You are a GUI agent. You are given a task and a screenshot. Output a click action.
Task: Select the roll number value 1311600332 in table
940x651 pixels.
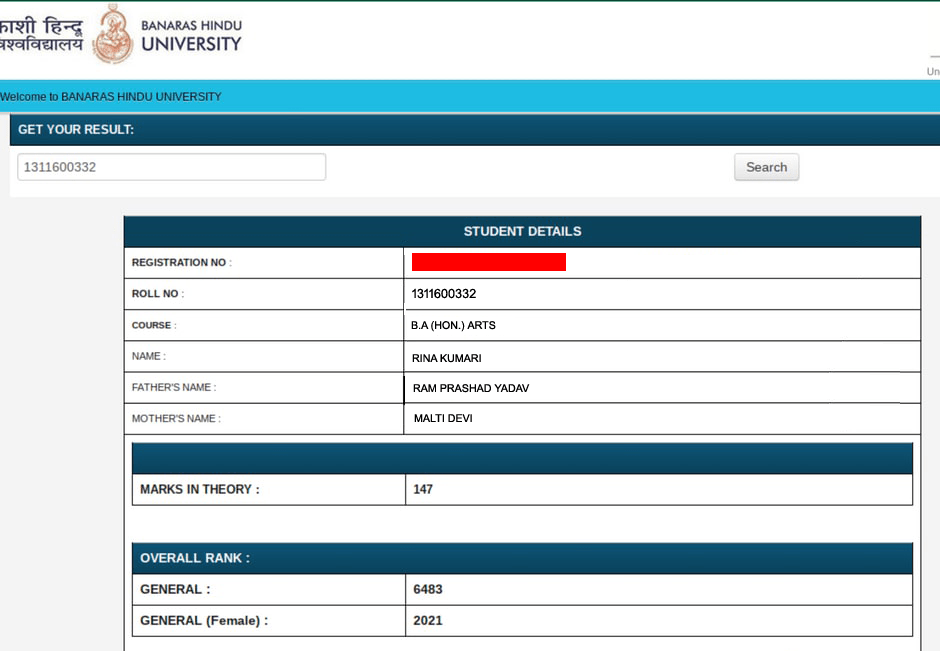444,294
